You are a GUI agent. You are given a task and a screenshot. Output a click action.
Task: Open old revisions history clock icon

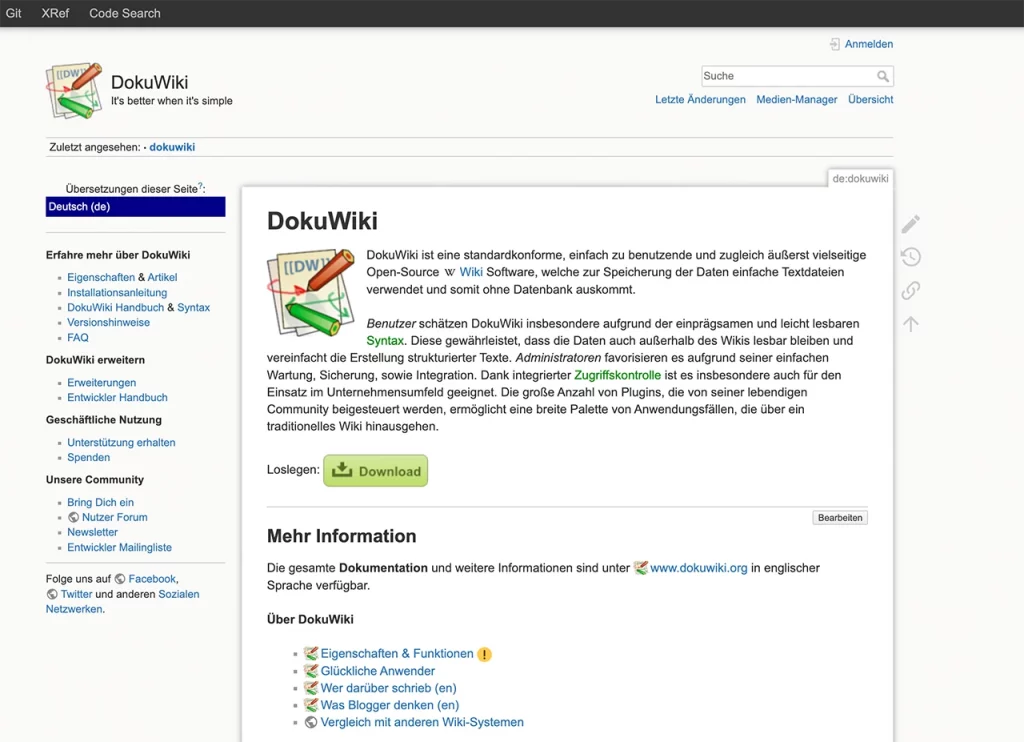910,257
